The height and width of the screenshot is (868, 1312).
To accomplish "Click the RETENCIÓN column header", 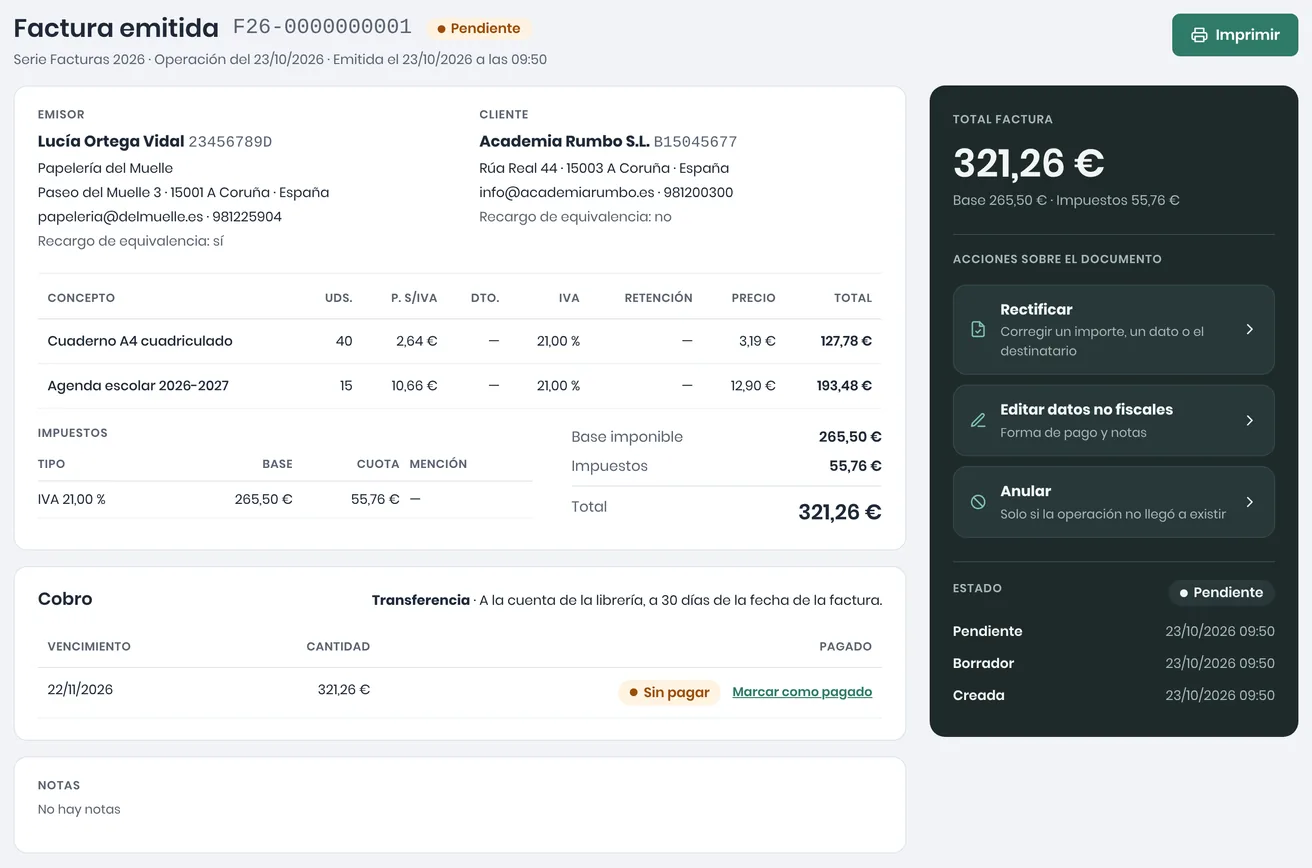I will 658,298.
